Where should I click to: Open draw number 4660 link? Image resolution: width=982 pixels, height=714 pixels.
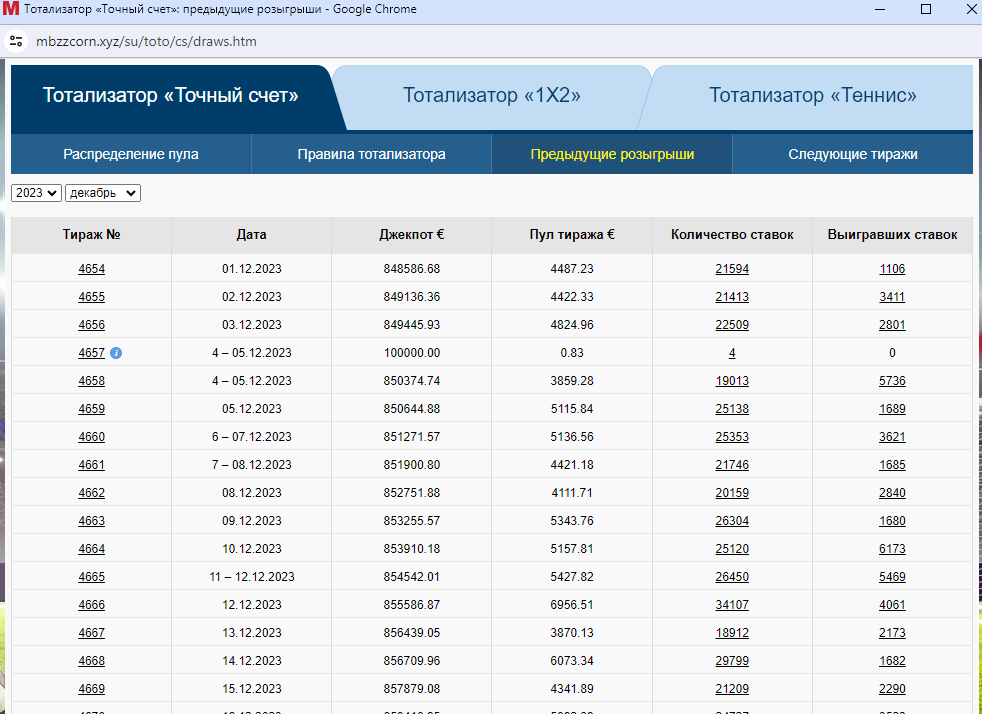91,437
